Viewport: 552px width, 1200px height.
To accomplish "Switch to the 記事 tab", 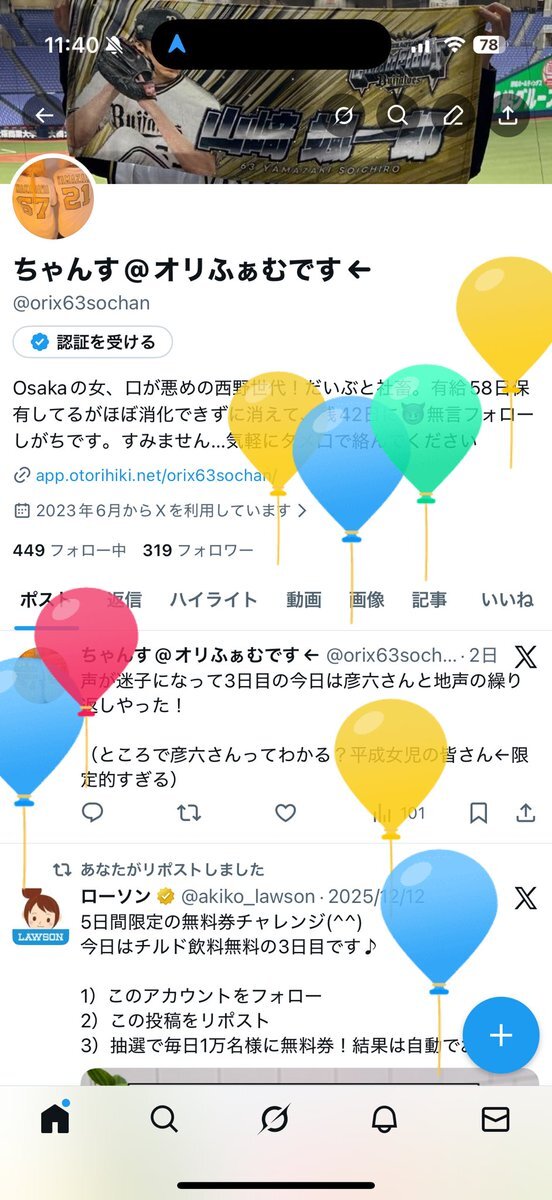I will [430, 600].
